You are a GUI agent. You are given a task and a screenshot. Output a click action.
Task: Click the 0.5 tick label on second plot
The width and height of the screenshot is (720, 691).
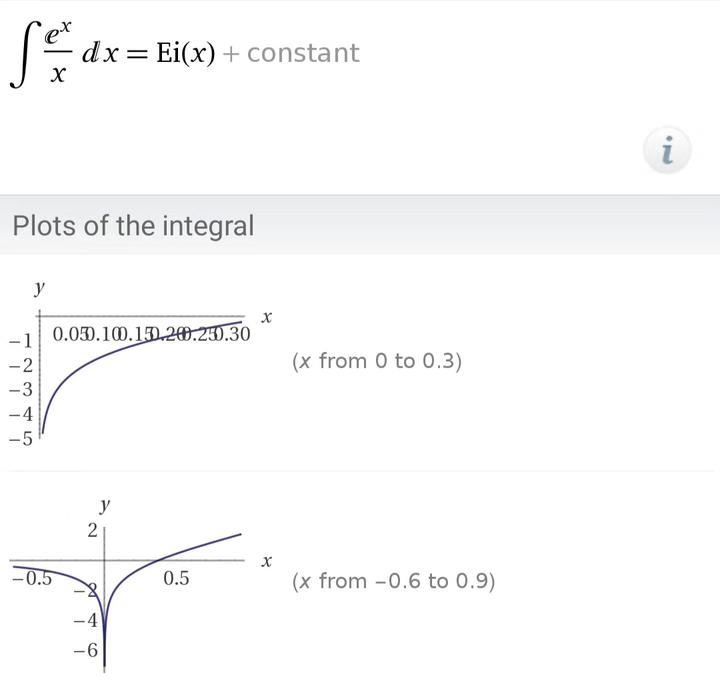pos(177,579)
